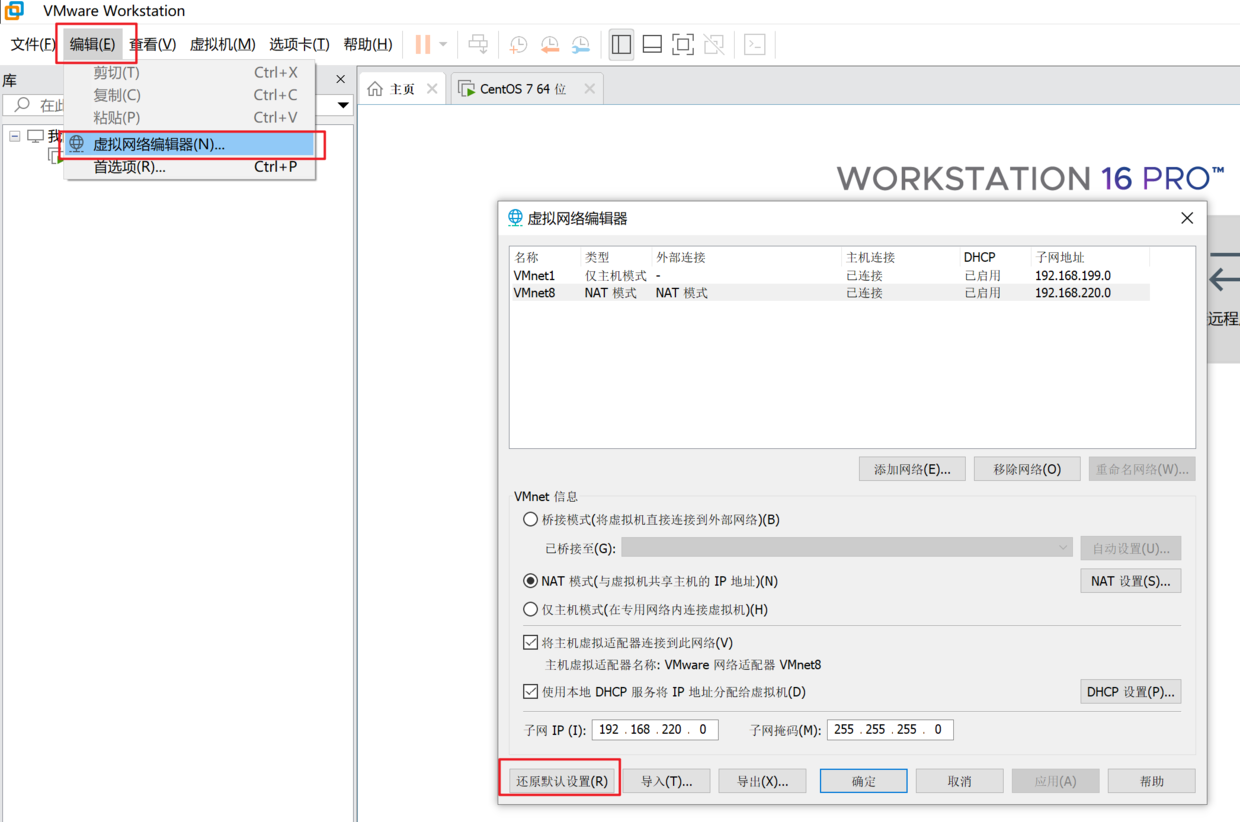Click the take snapshot clock icon
1240x822 pixels.
click(x=519, y=44)
